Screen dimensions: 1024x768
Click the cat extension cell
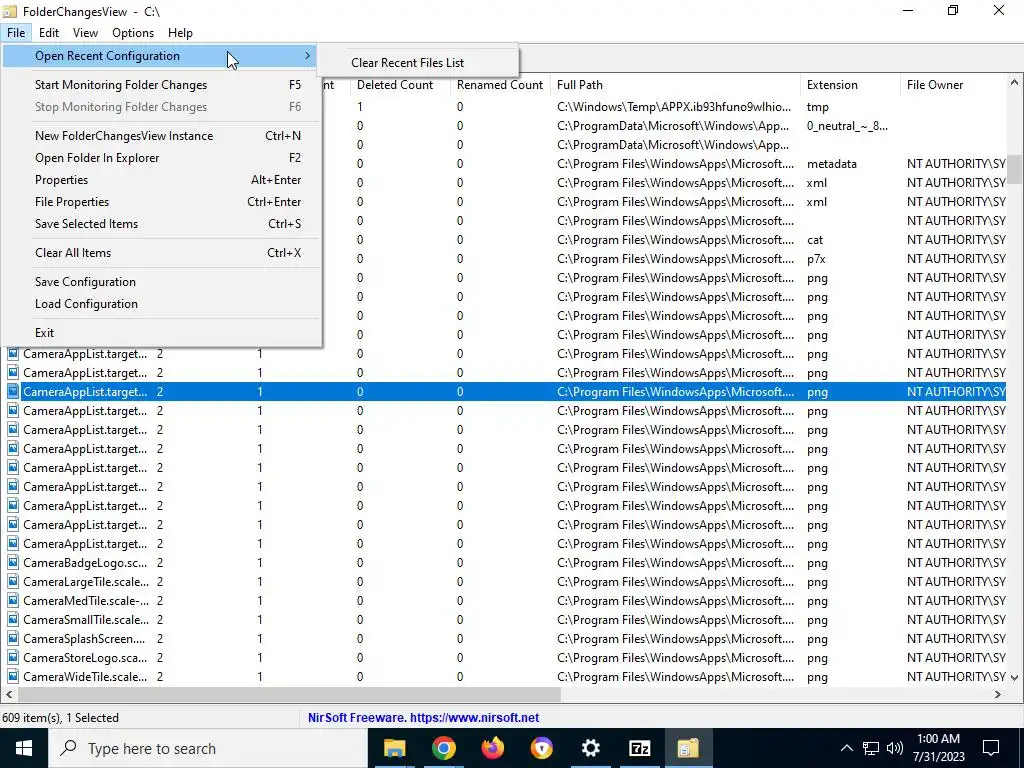[815, 240]
